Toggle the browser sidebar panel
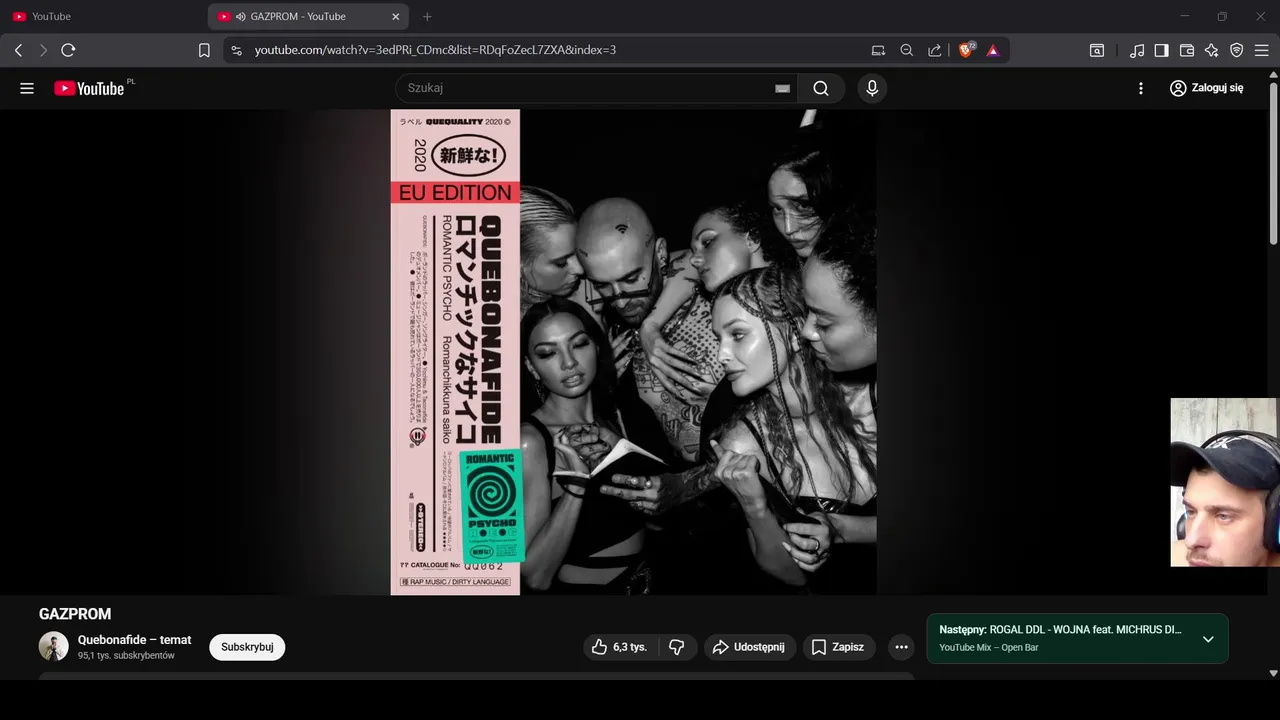The image size is (1280, 720). (x=1161, y=50)
